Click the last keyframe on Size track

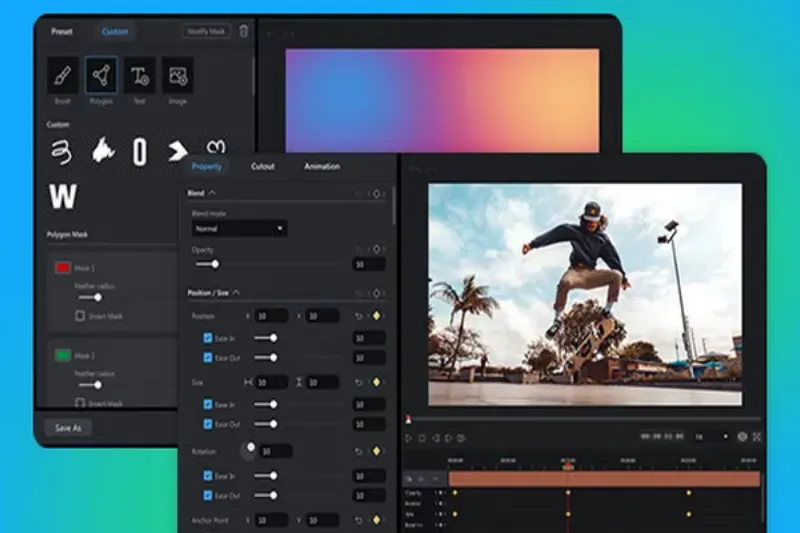point(689,514)
